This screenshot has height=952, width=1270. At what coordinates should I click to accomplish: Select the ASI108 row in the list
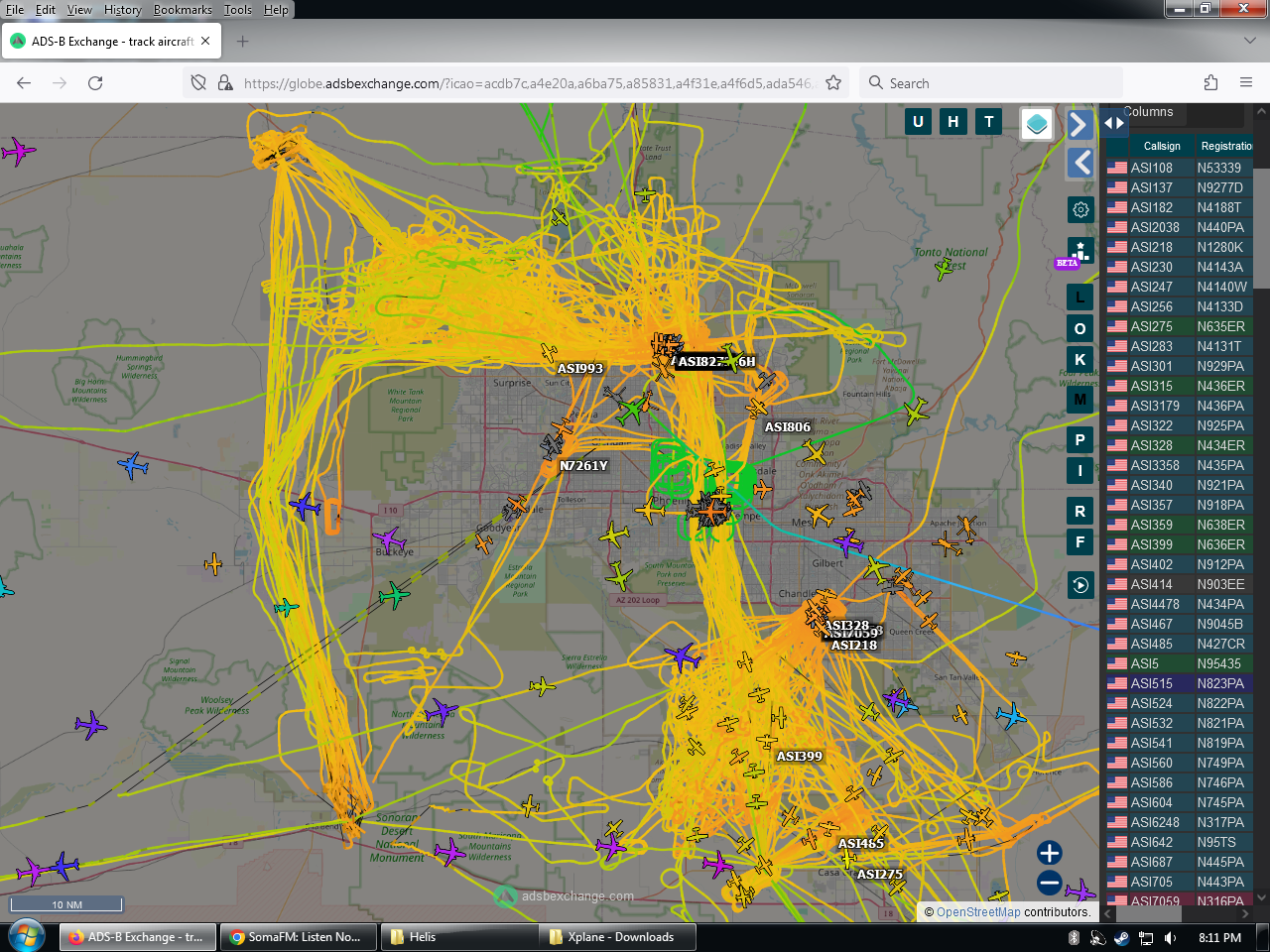click(1179, 168)
